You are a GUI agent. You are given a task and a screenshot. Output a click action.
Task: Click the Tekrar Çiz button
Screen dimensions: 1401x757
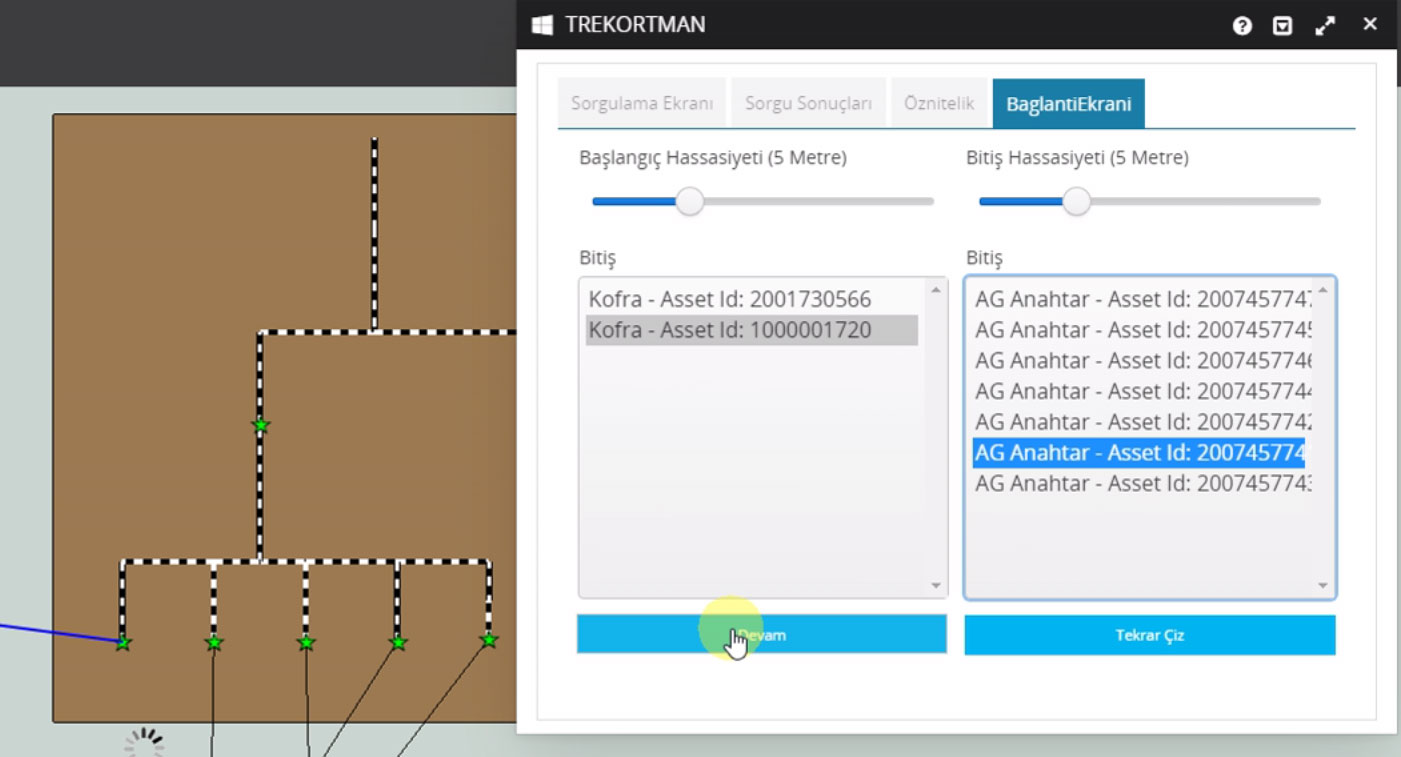point(1150,635)
